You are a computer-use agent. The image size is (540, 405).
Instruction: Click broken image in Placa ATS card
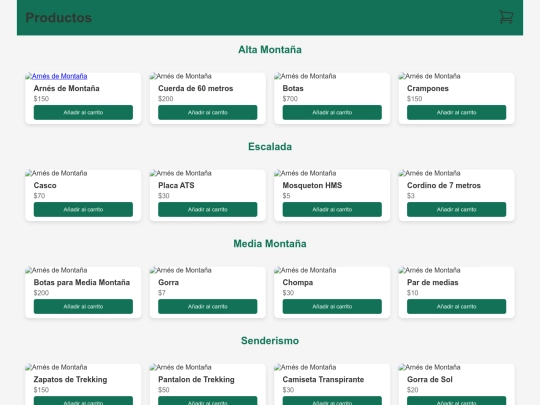[180, 173]
